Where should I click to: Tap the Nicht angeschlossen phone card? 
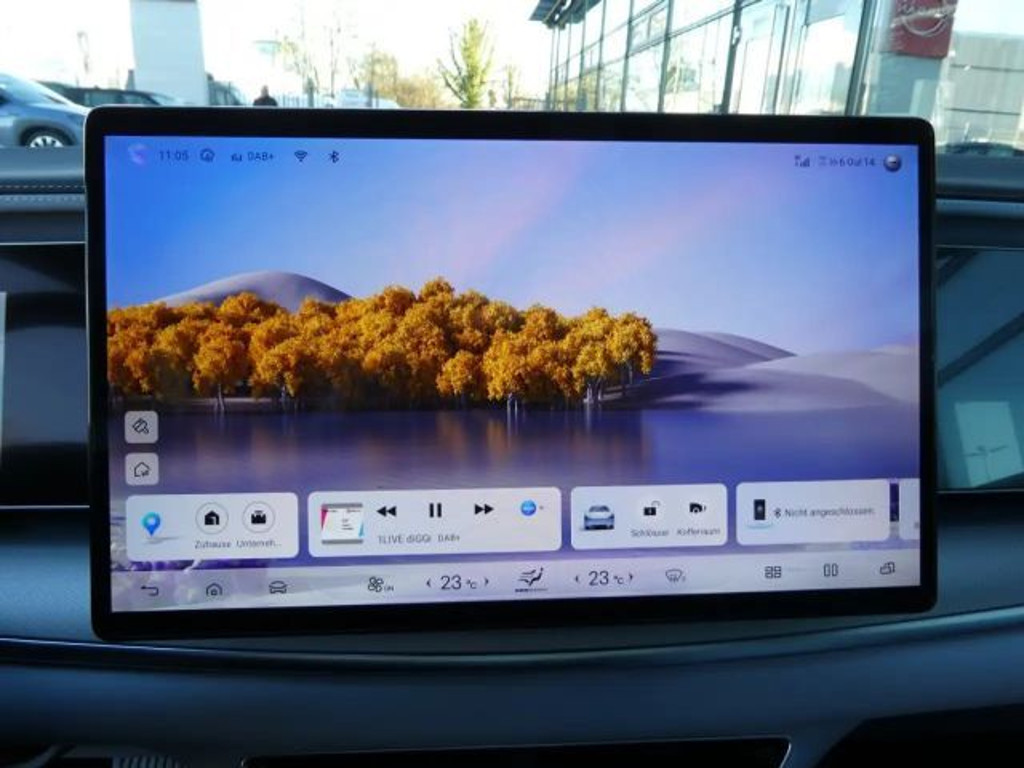coord(812,511)
